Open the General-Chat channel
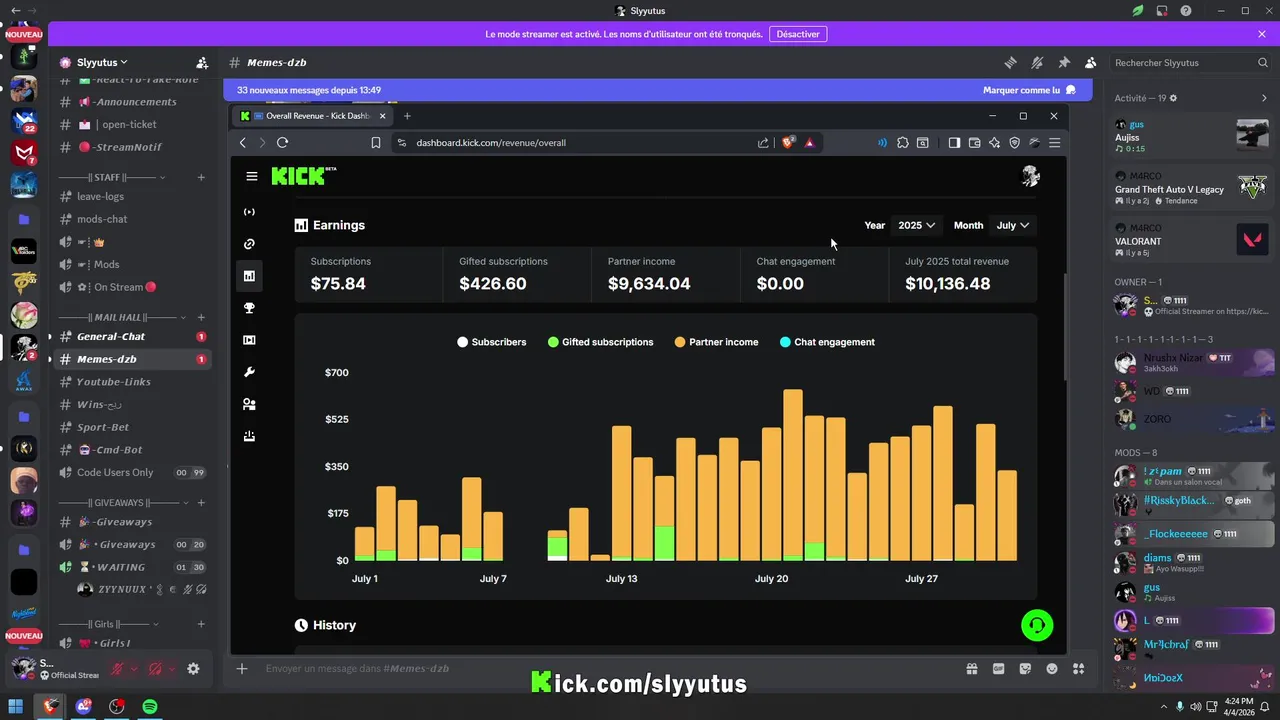The height and width of the screenshot is (720, 1280). click(x=132, y=336)
